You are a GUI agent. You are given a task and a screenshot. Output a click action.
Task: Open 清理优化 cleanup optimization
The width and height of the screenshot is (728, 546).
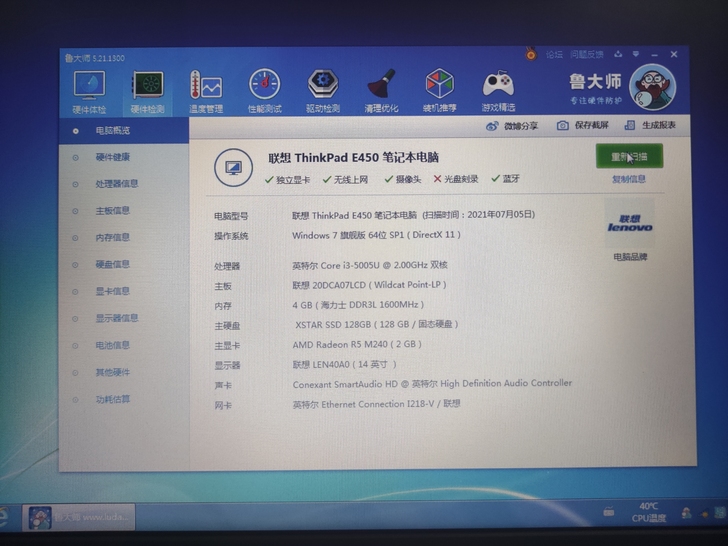point(381,91)
